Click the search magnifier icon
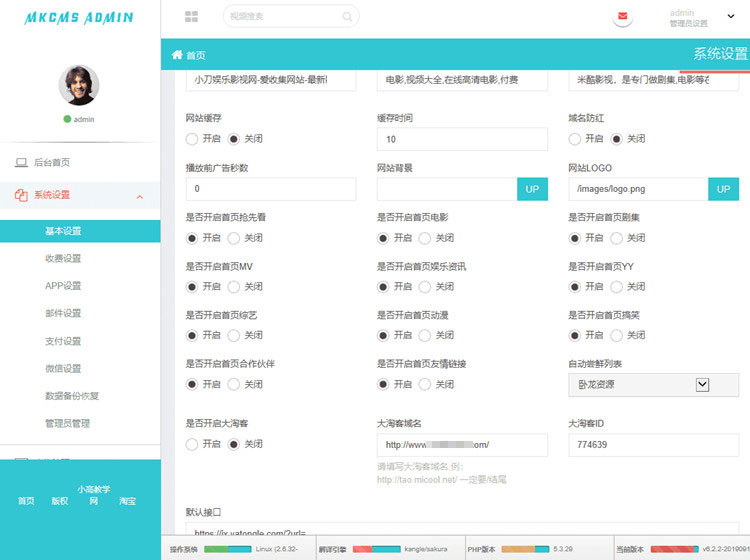 [347, 17]
